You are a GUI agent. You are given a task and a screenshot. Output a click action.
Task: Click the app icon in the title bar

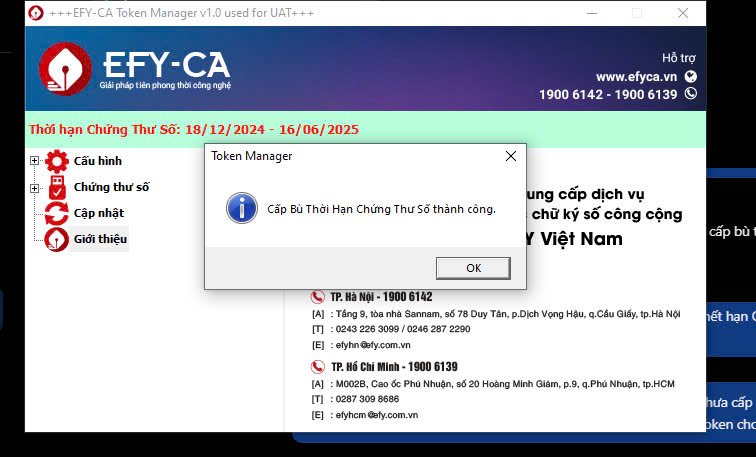pos(36,13)
